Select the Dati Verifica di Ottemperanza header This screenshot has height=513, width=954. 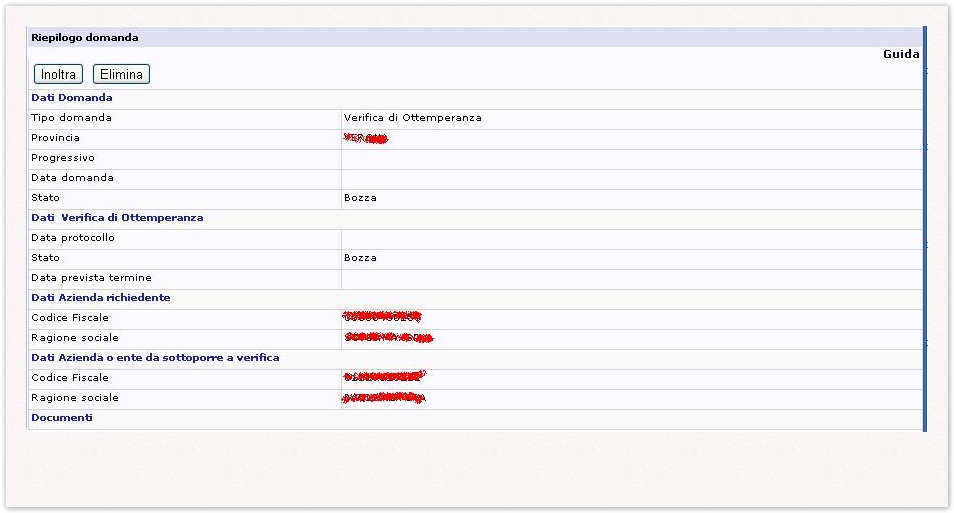[x=117, y=218]
